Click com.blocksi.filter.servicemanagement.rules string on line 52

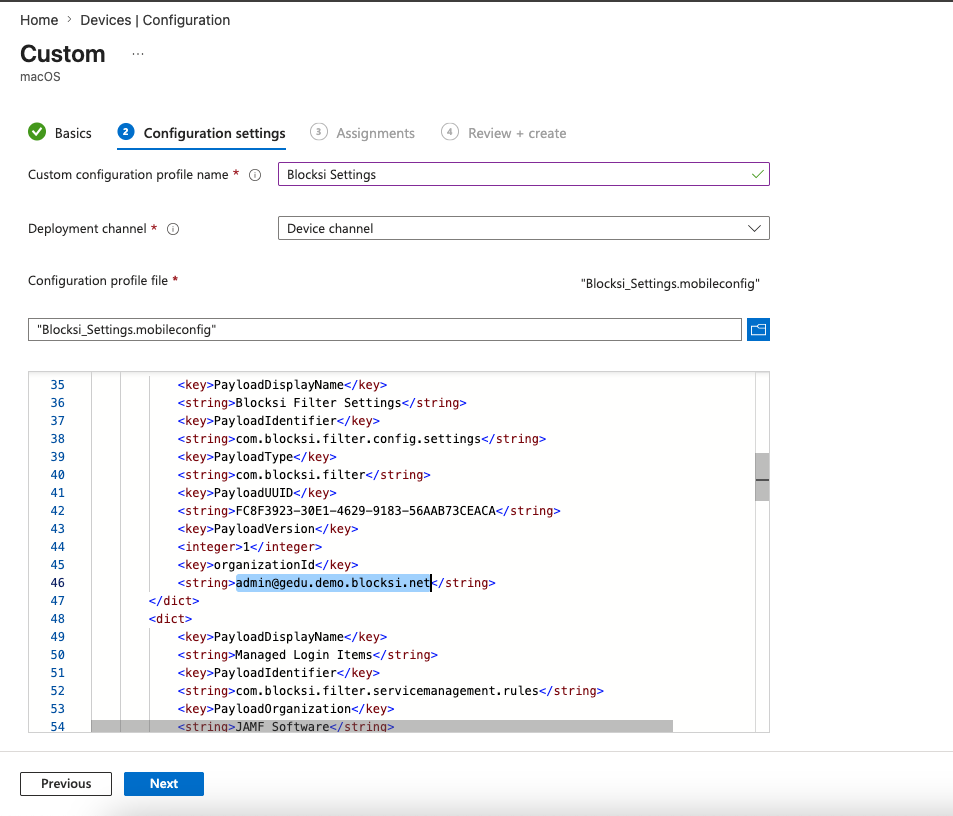(x=387, y=691)
